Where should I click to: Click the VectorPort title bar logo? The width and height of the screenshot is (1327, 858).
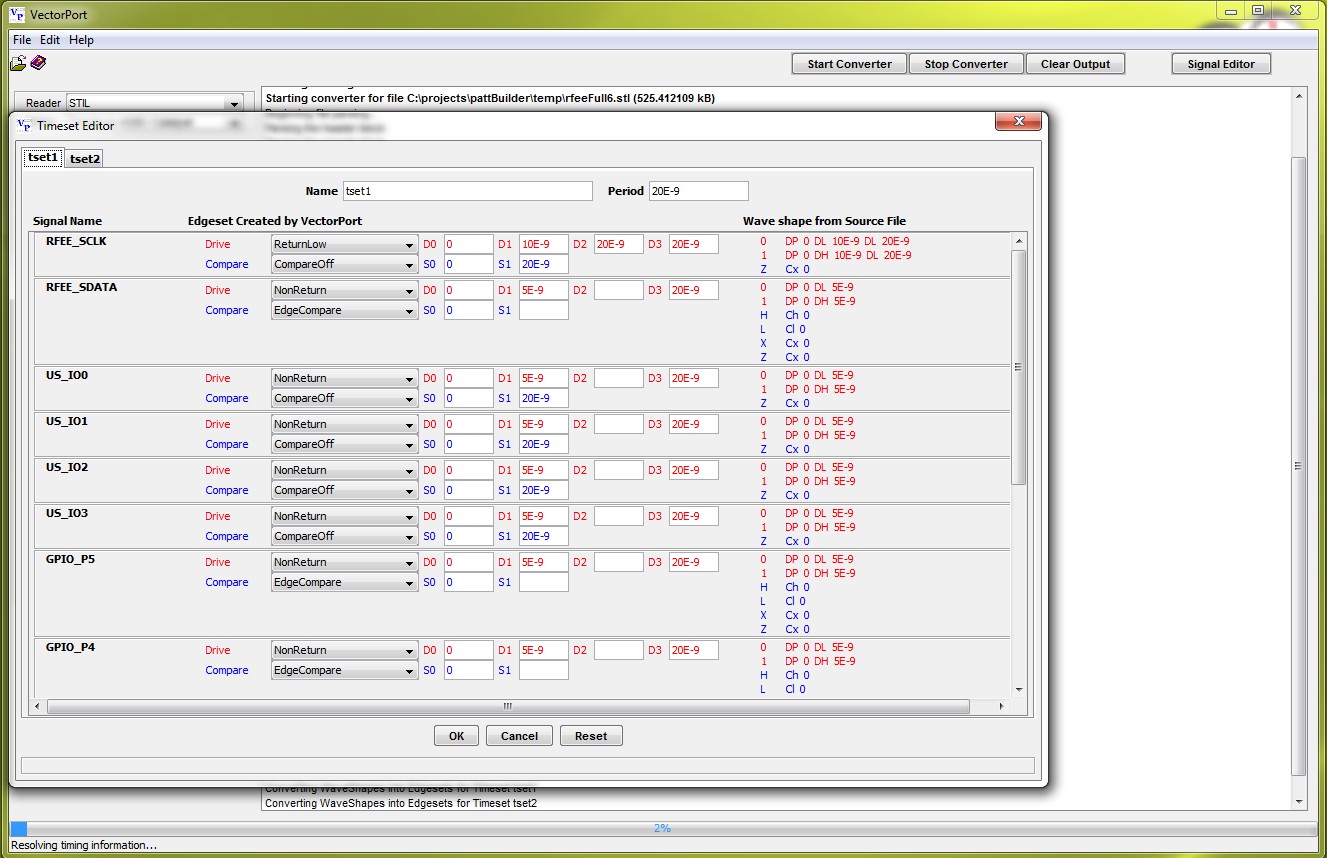coord(17,14)
